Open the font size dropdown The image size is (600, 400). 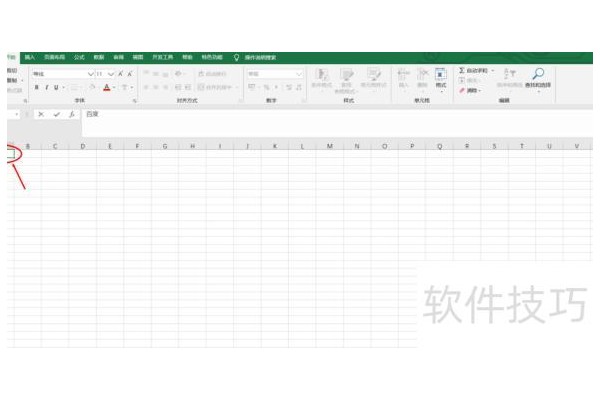111,73
